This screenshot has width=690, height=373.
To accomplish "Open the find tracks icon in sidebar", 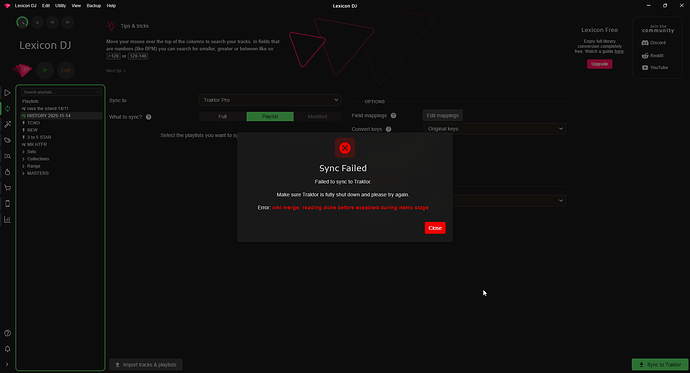I will [x=7, y=156].
